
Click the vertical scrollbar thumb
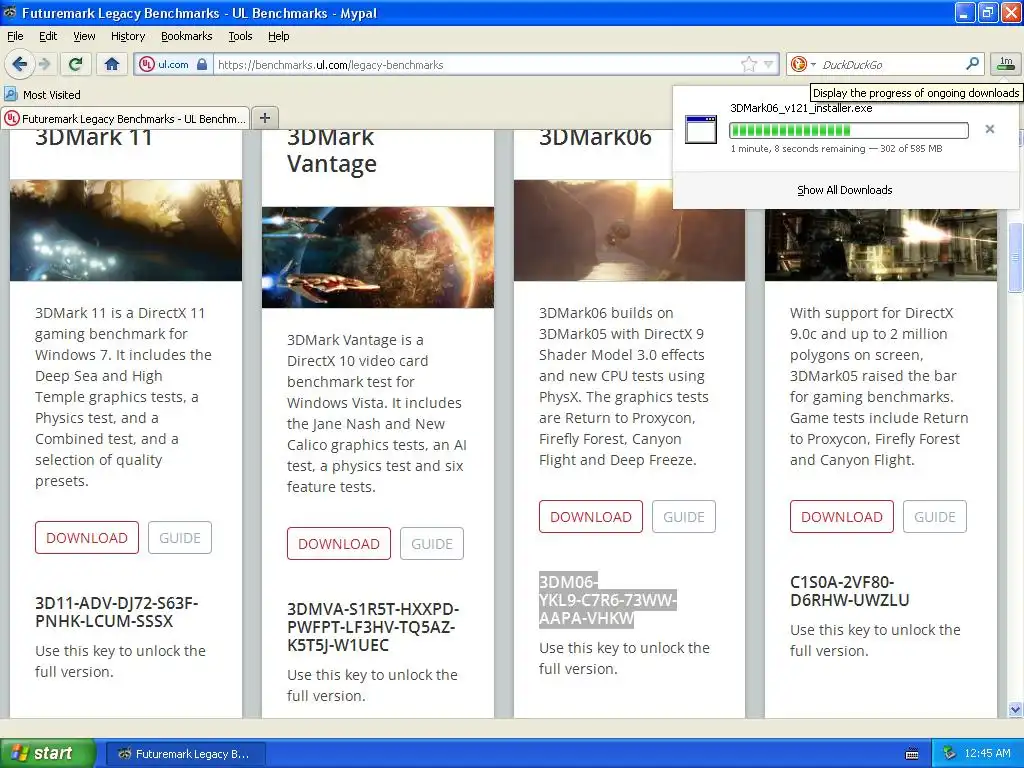click(1015, 258)
